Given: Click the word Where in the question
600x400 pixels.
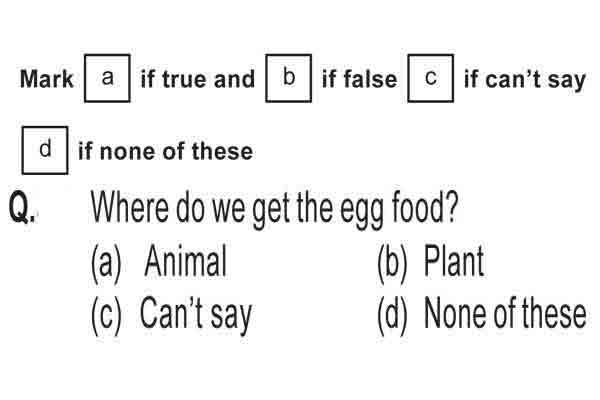Looking at the screenshot, I should (x=130, y=207).
